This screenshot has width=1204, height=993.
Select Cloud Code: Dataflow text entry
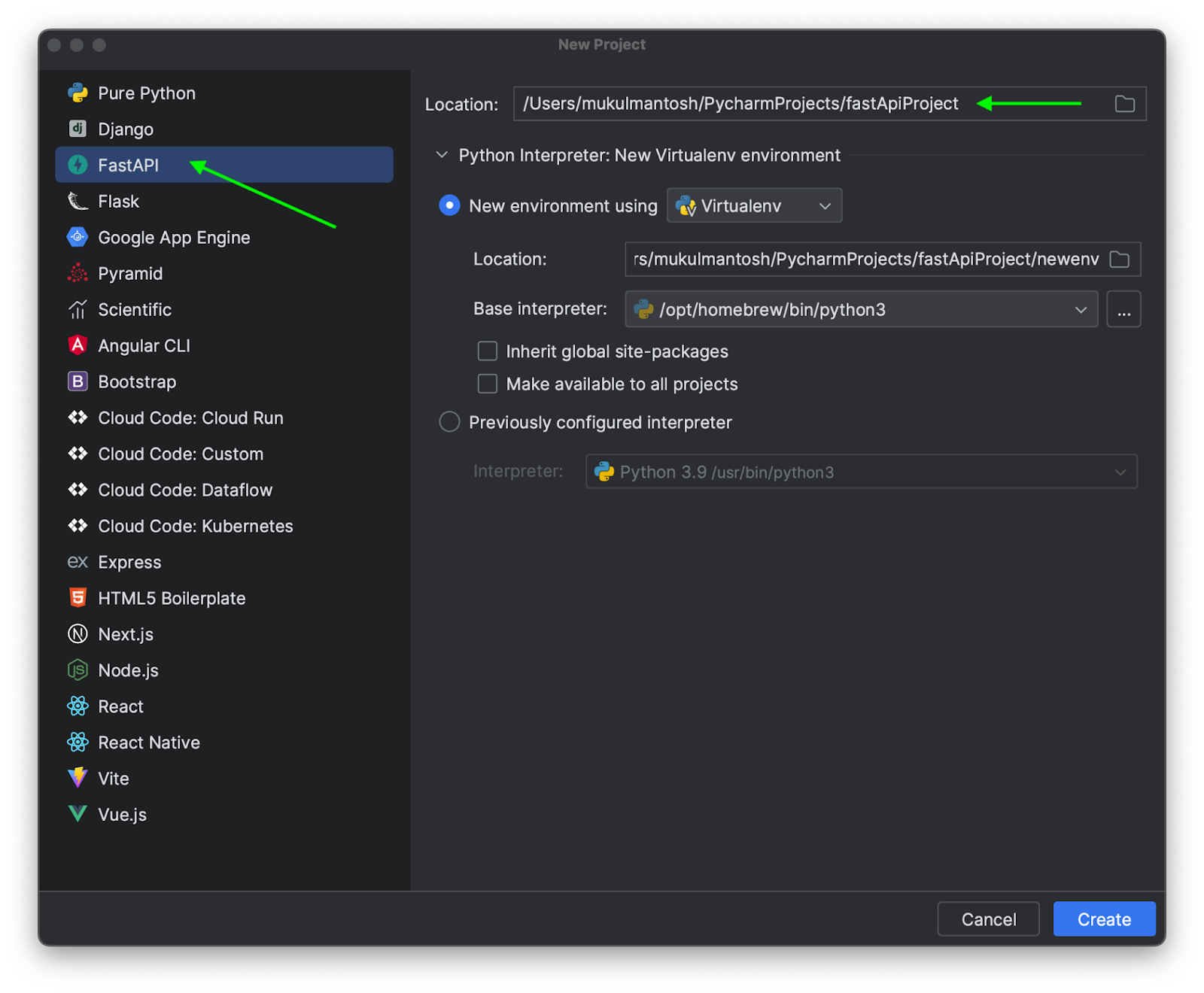click(x=185, y=490)
